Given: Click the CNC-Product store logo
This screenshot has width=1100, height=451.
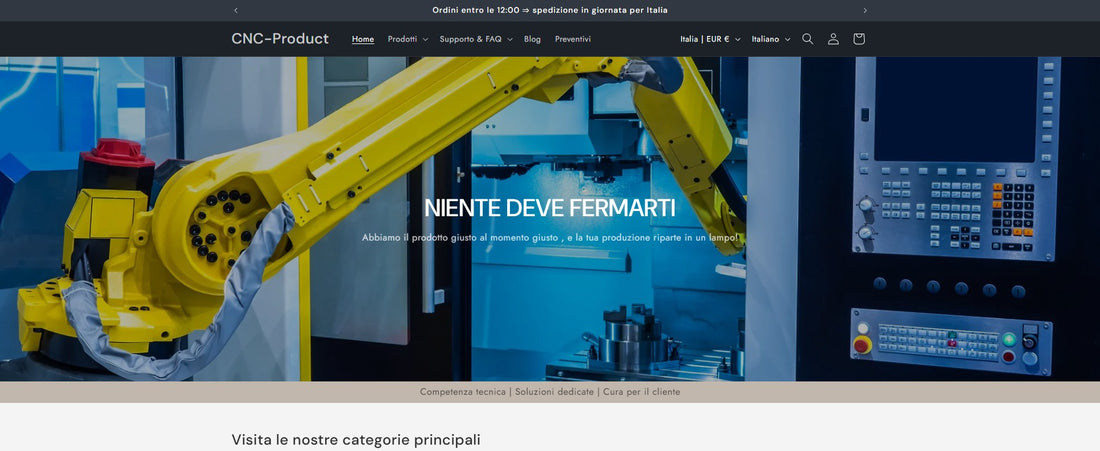Looking at the screenshot, I should point(280,39).
